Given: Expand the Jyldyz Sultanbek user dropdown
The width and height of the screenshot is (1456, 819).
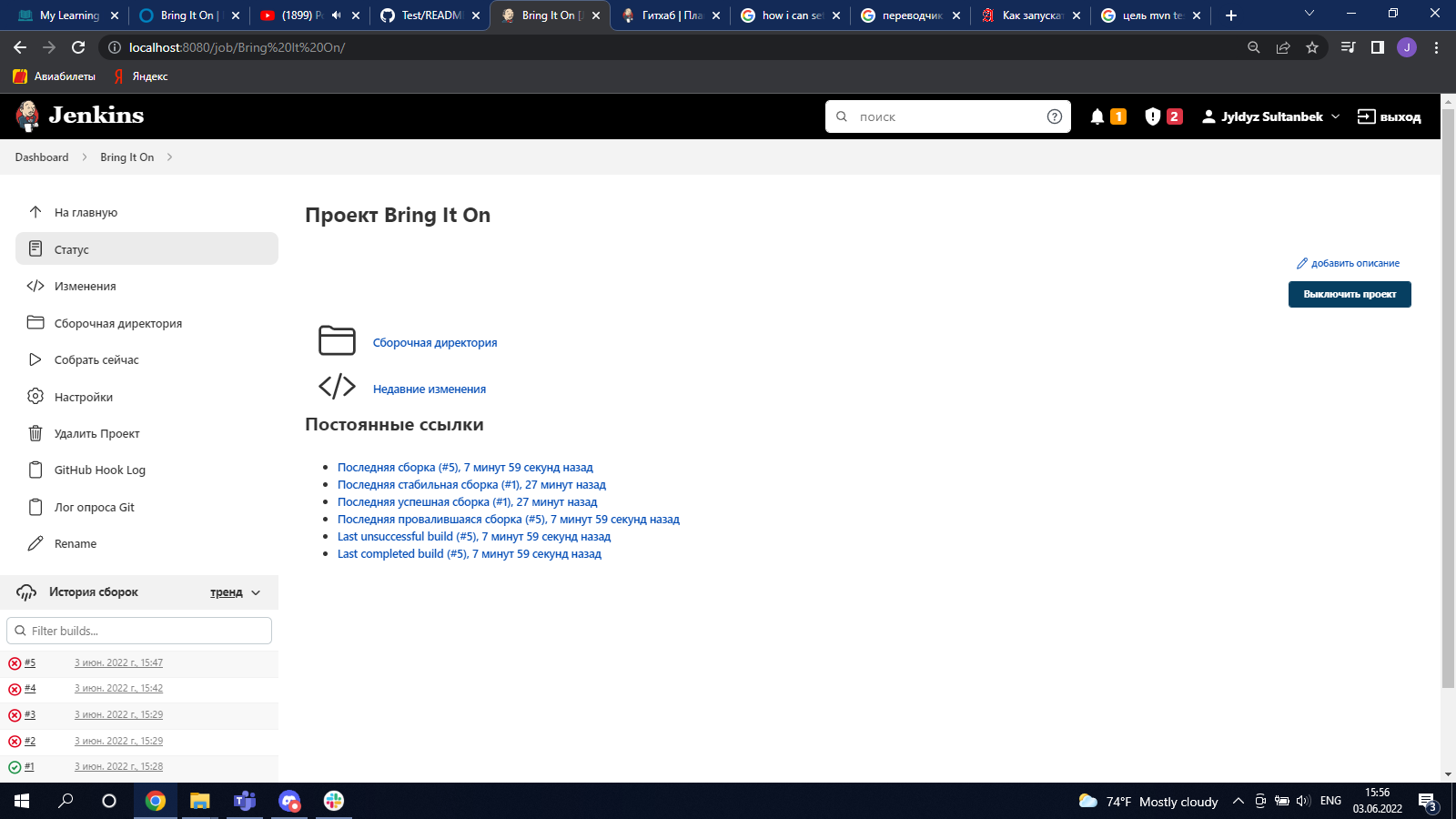Looking at the screenshot, I should [1335, 116].
